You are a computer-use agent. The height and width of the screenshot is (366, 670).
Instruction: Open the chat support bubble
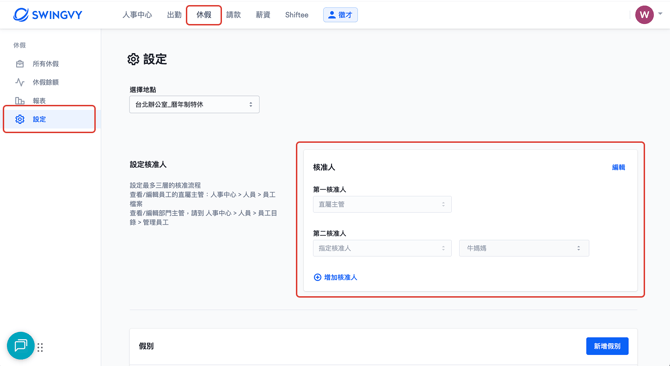[21, 346]
